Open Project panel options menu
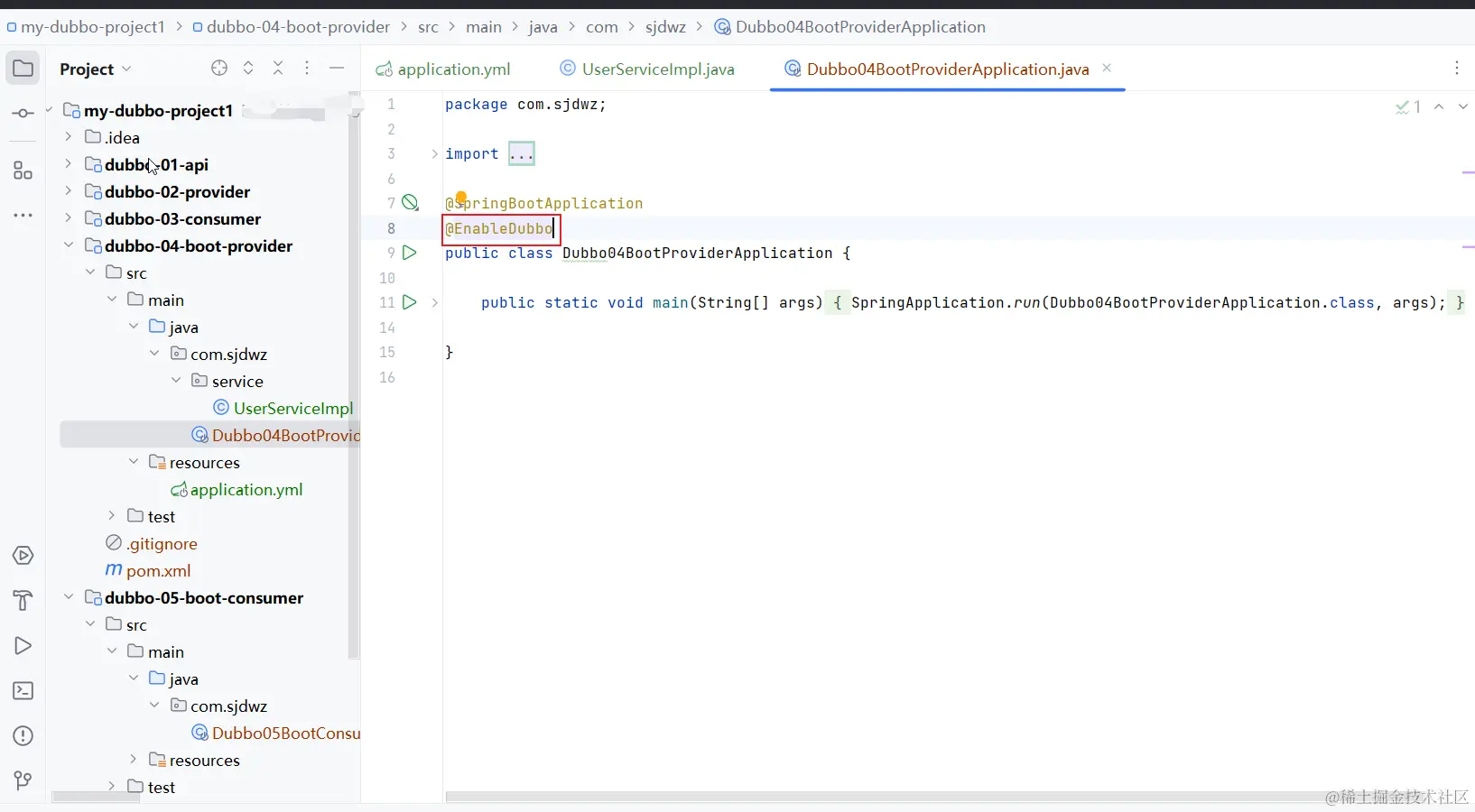Image resolution: width=1475 pixels, height=812 pixels. [x=307, y=68]
